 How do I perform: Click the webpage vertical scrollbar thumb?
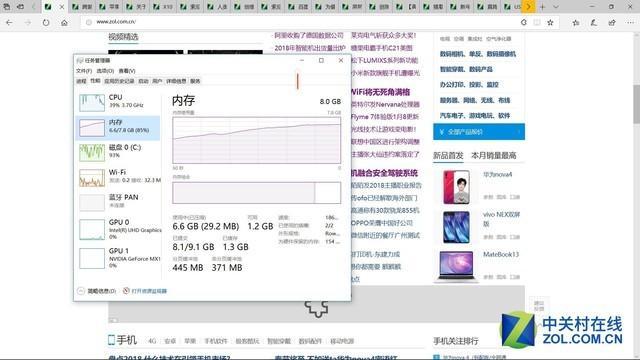click(636, 104)
